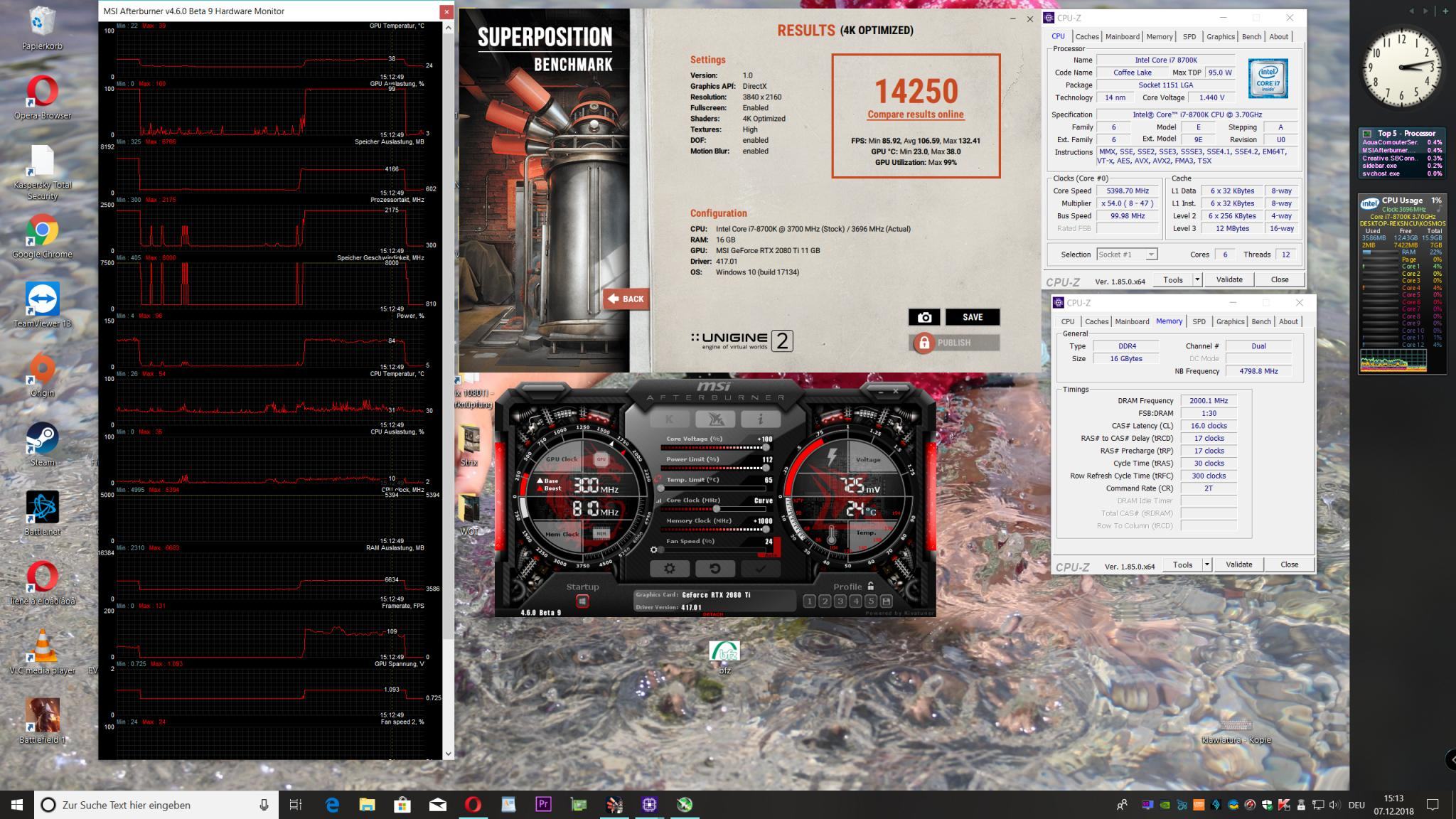This screenshot has width=1456, height=819.
Task: Toggle the power and temp limit link icon
Action: pyautogui.click(x=659, y=478)
